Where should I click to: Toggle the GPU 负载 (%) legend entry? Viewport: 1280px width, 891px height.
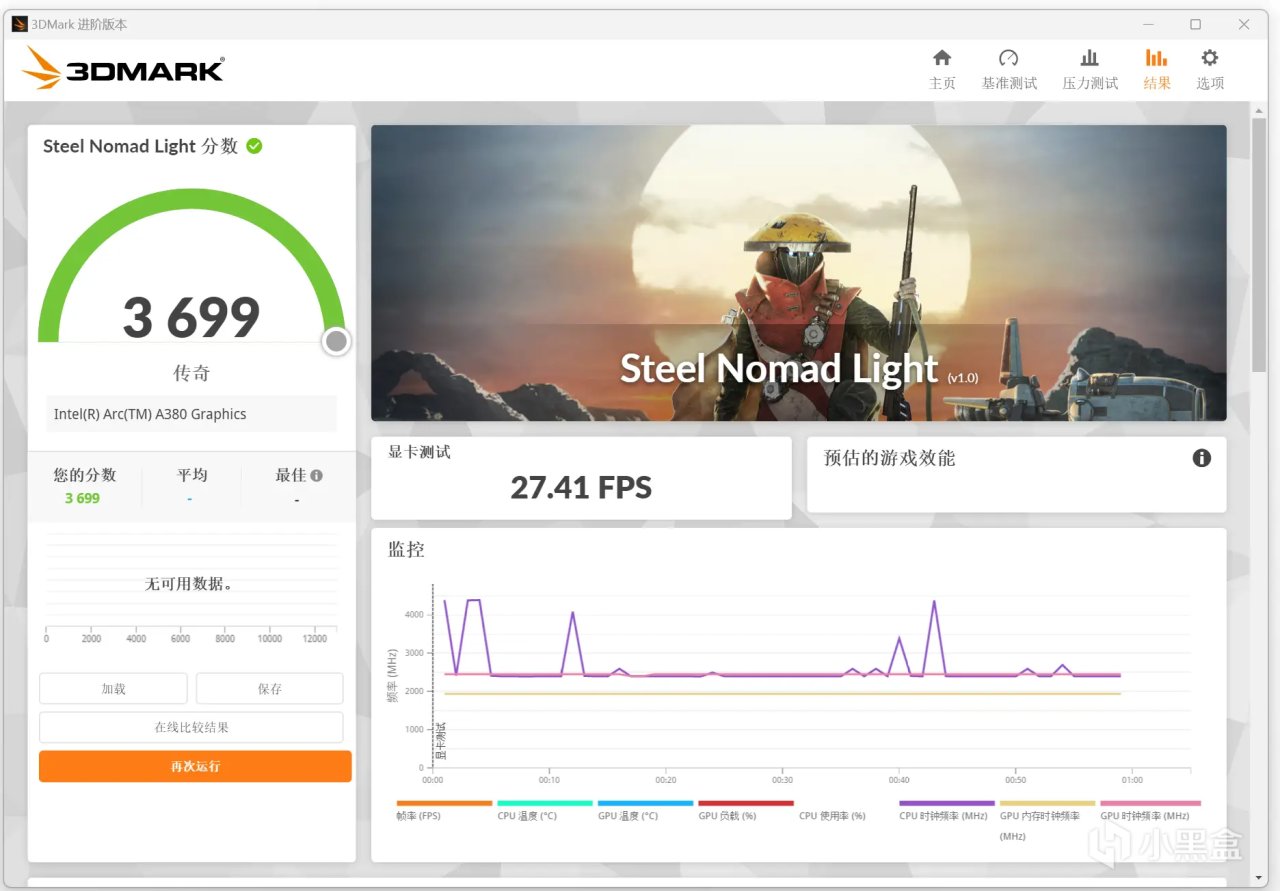[746, 810]
